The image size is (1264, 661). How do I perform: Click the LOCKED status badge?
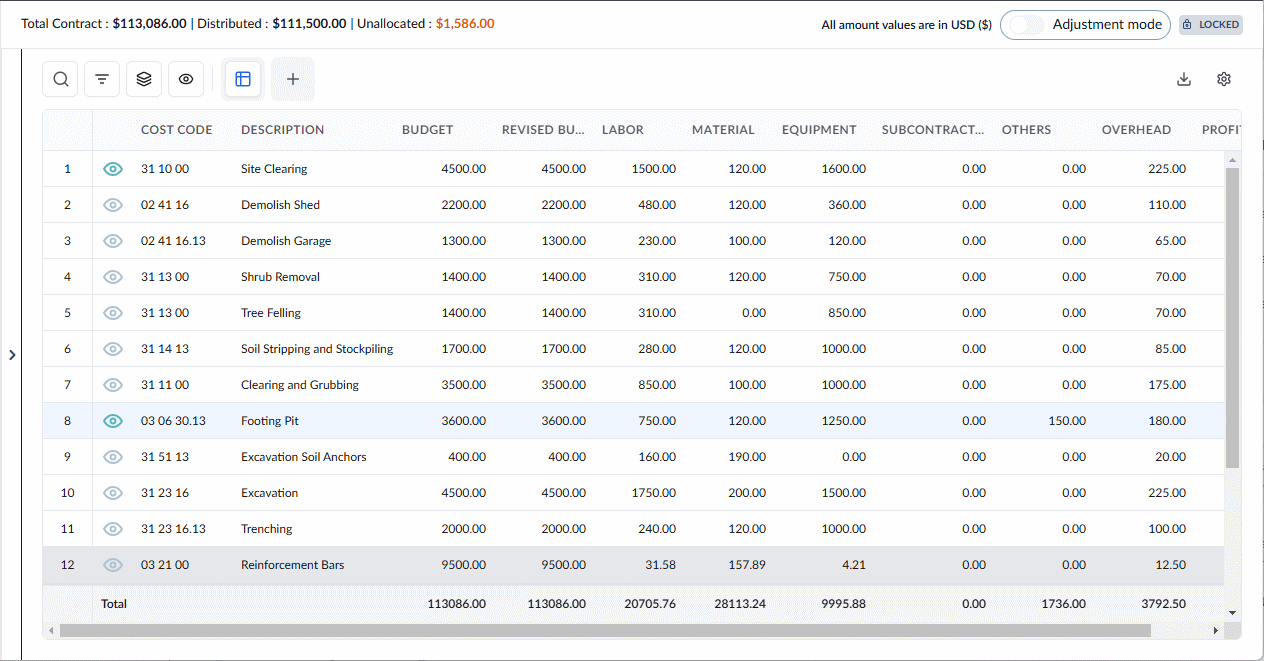1211,25
